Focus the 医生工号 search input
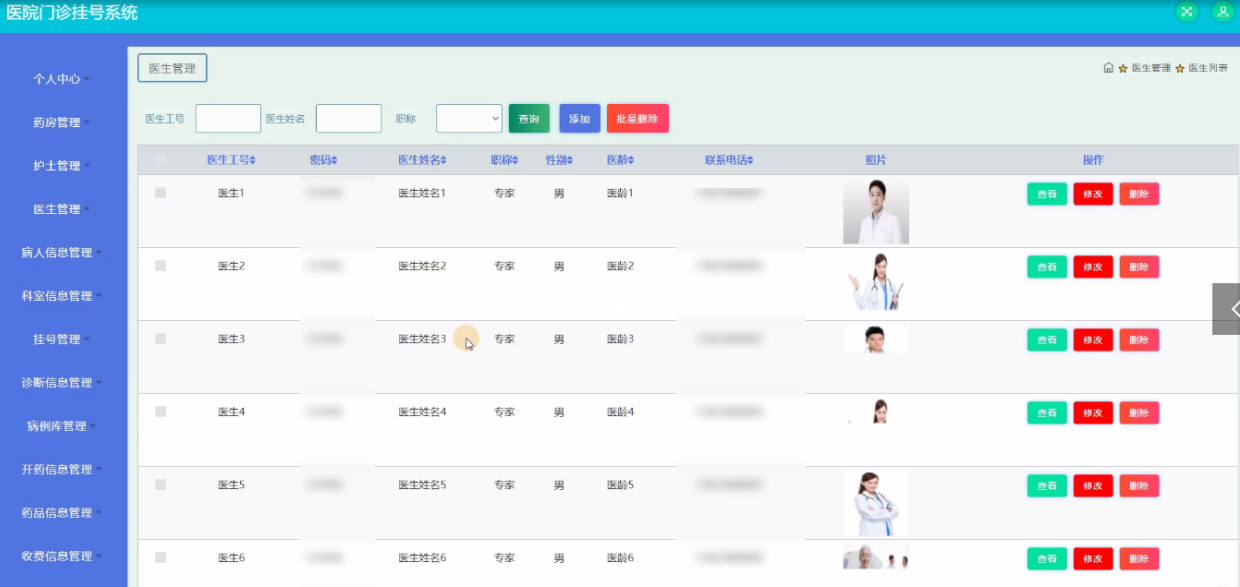This screenshot has width=1240, height=587. pyautogui.click(x=228, y=118)
